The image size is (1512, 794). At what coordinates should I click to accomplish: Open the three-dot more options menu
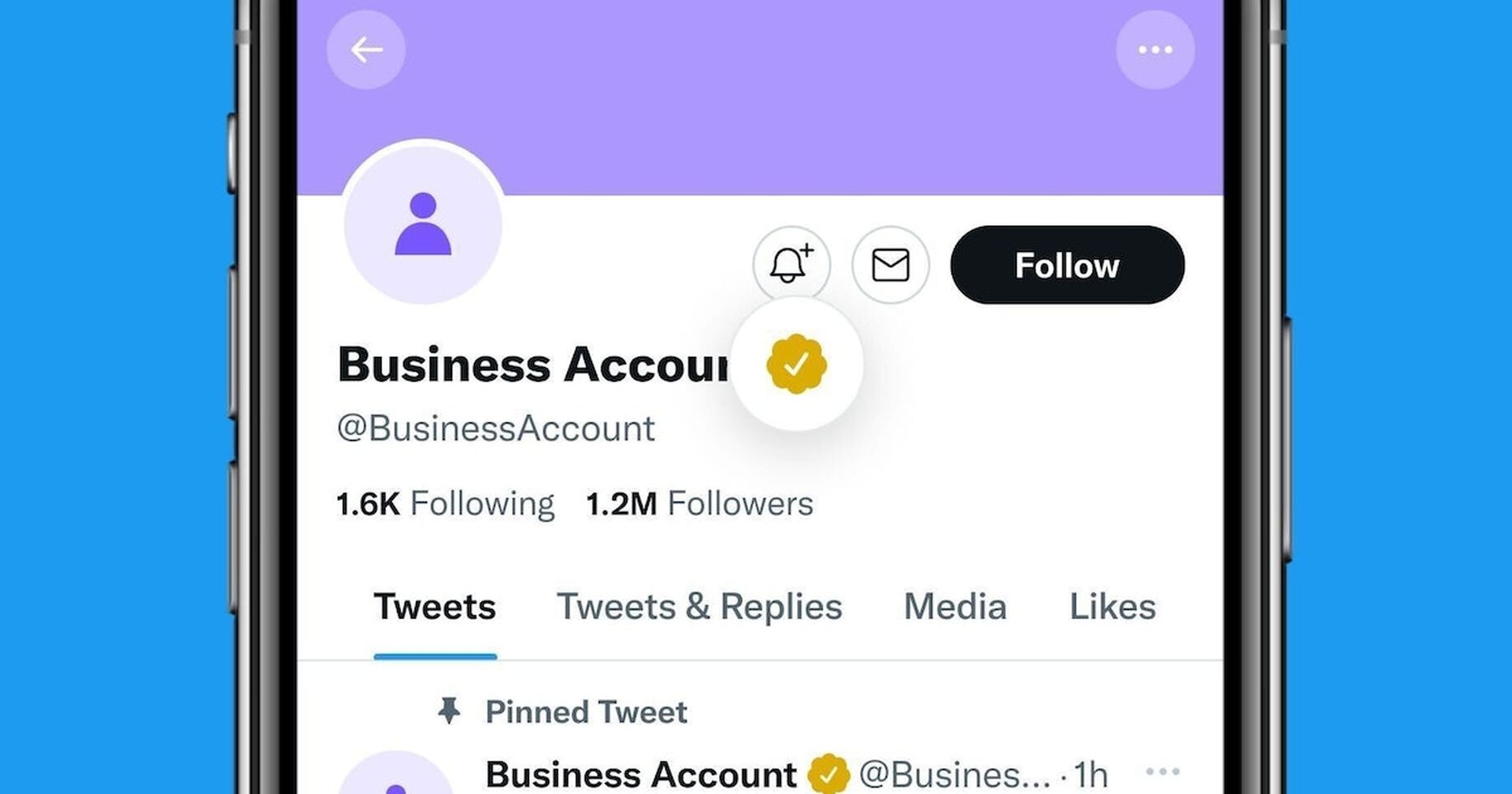tap(1154, 50)
